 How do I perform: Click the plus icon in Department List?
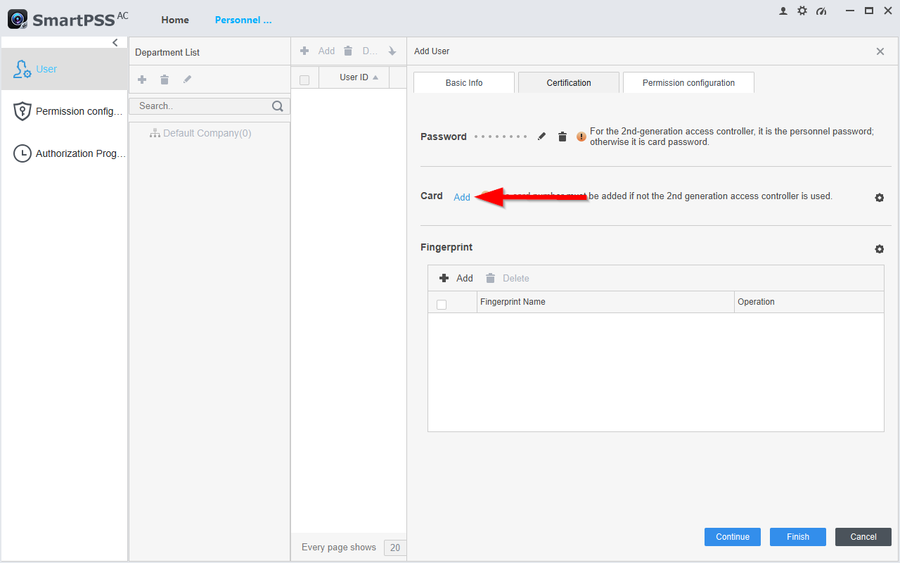coord(142,79)
